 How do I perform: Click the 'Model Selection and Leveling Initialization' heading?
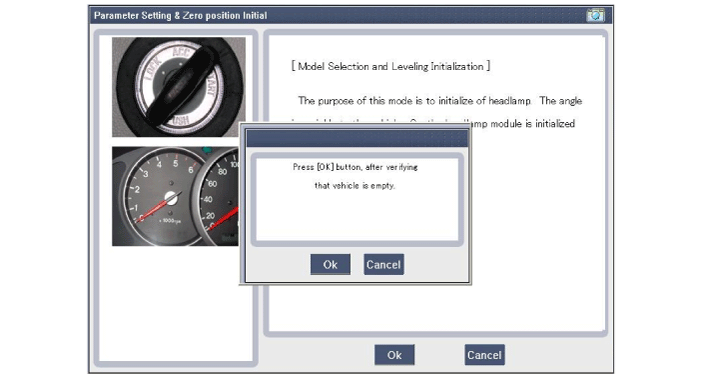[x=391, y=67]
